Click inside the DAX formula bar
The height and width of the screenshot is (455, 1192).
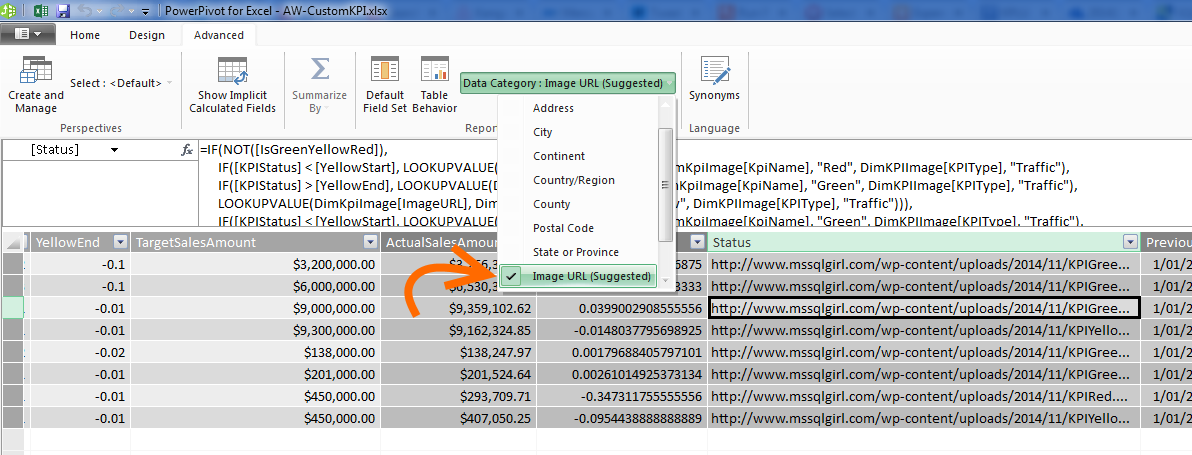tap(693, 185)
